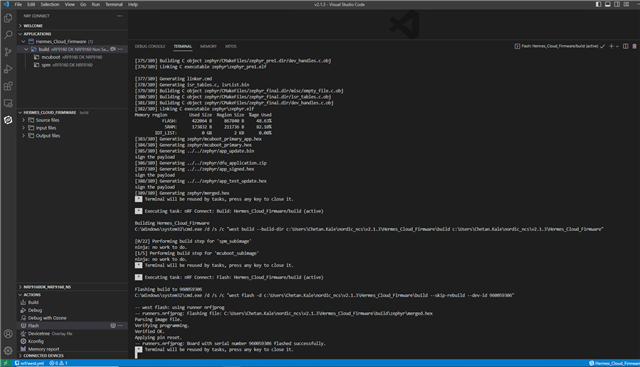Add a new terminal with plus icon

611,47
